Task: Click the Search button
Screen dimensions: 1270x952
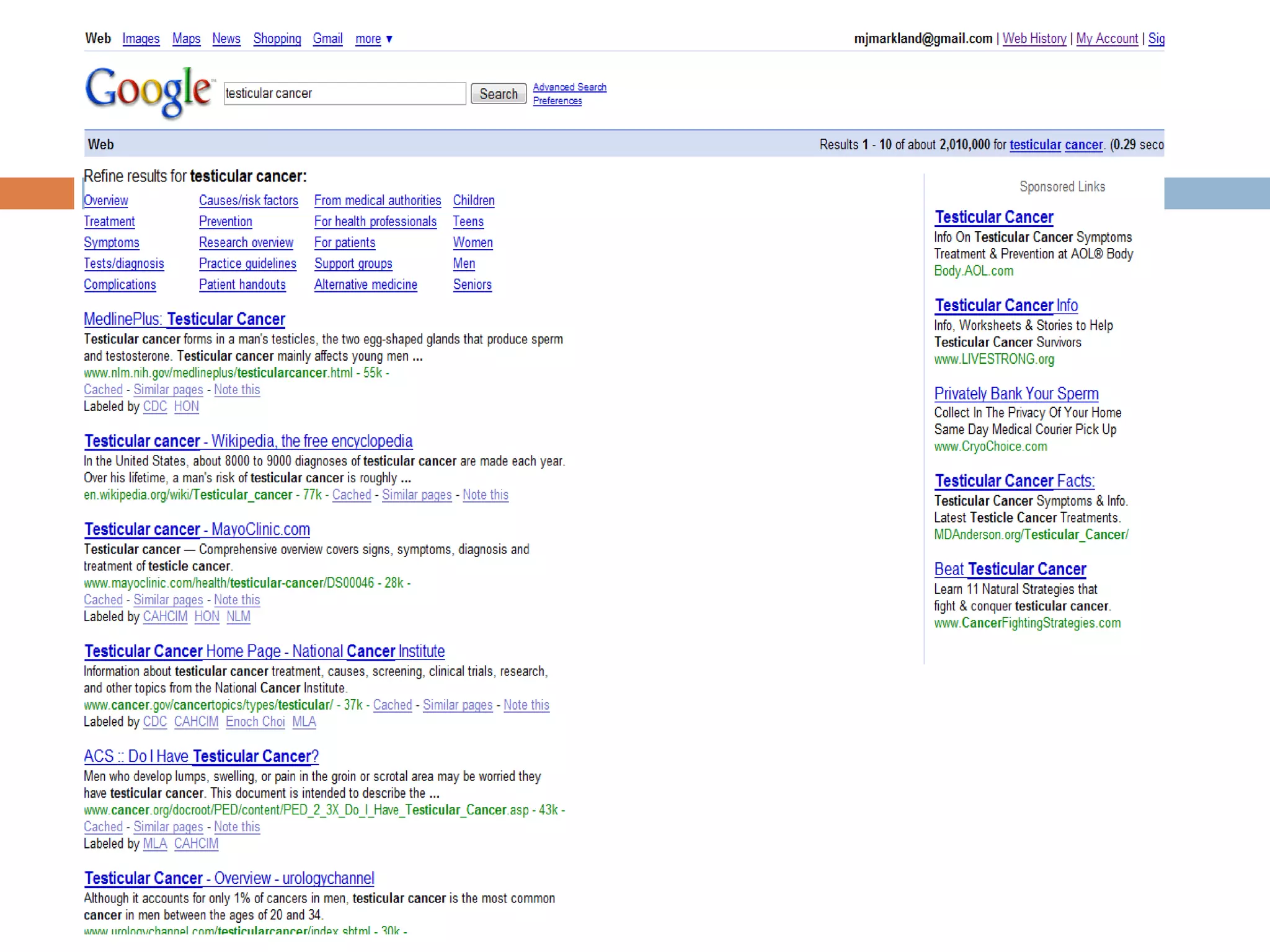Action: (x=498, y=94)
